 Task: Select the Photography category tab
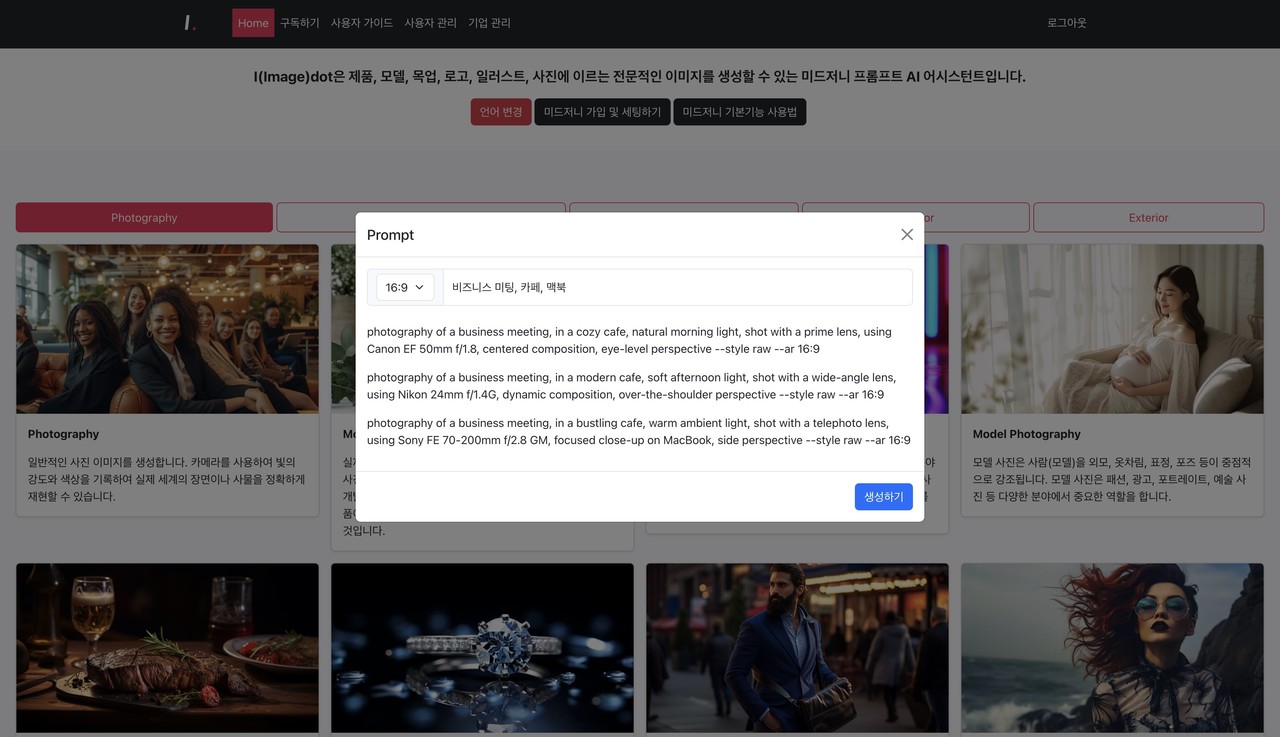[x=144, y=217]
